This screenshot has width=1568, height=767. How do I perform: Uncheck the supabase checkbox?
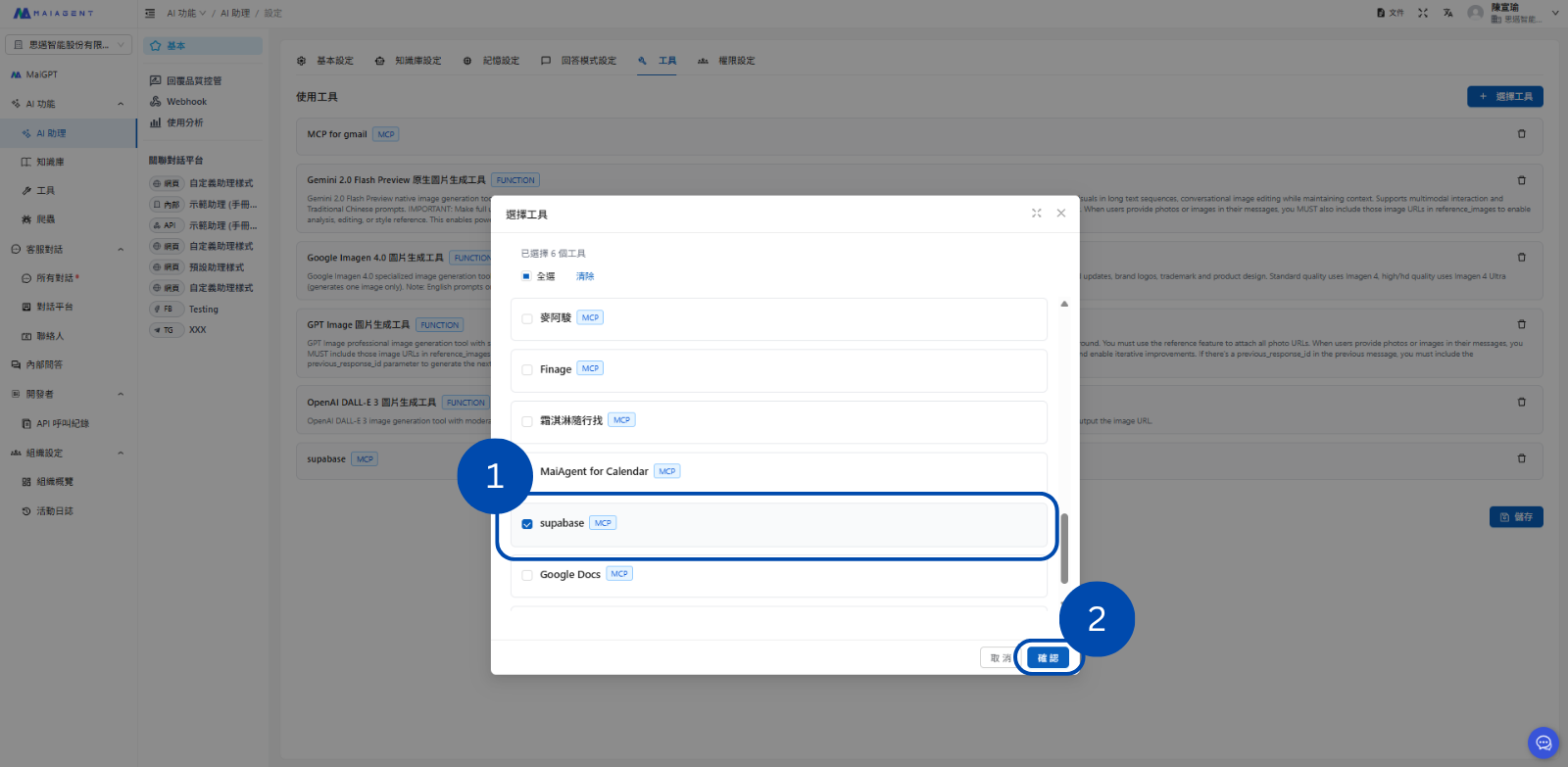(527, 524)
